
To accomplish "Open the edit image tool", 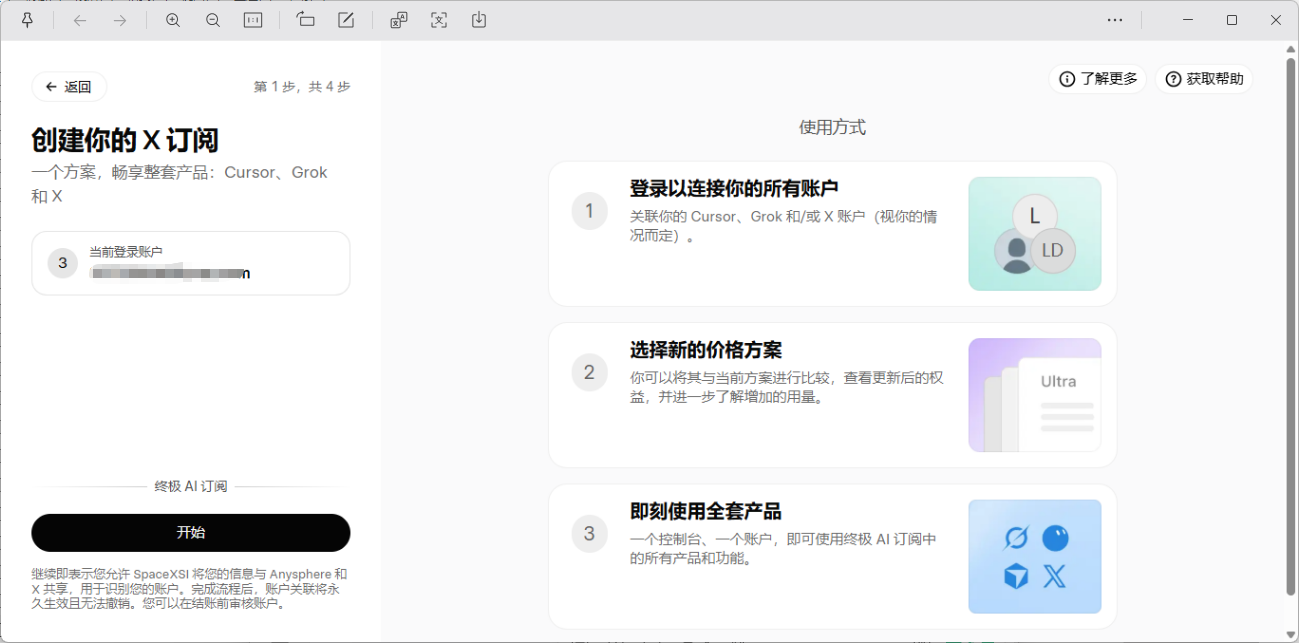I will pyautogui.click(x=346, y=20).
